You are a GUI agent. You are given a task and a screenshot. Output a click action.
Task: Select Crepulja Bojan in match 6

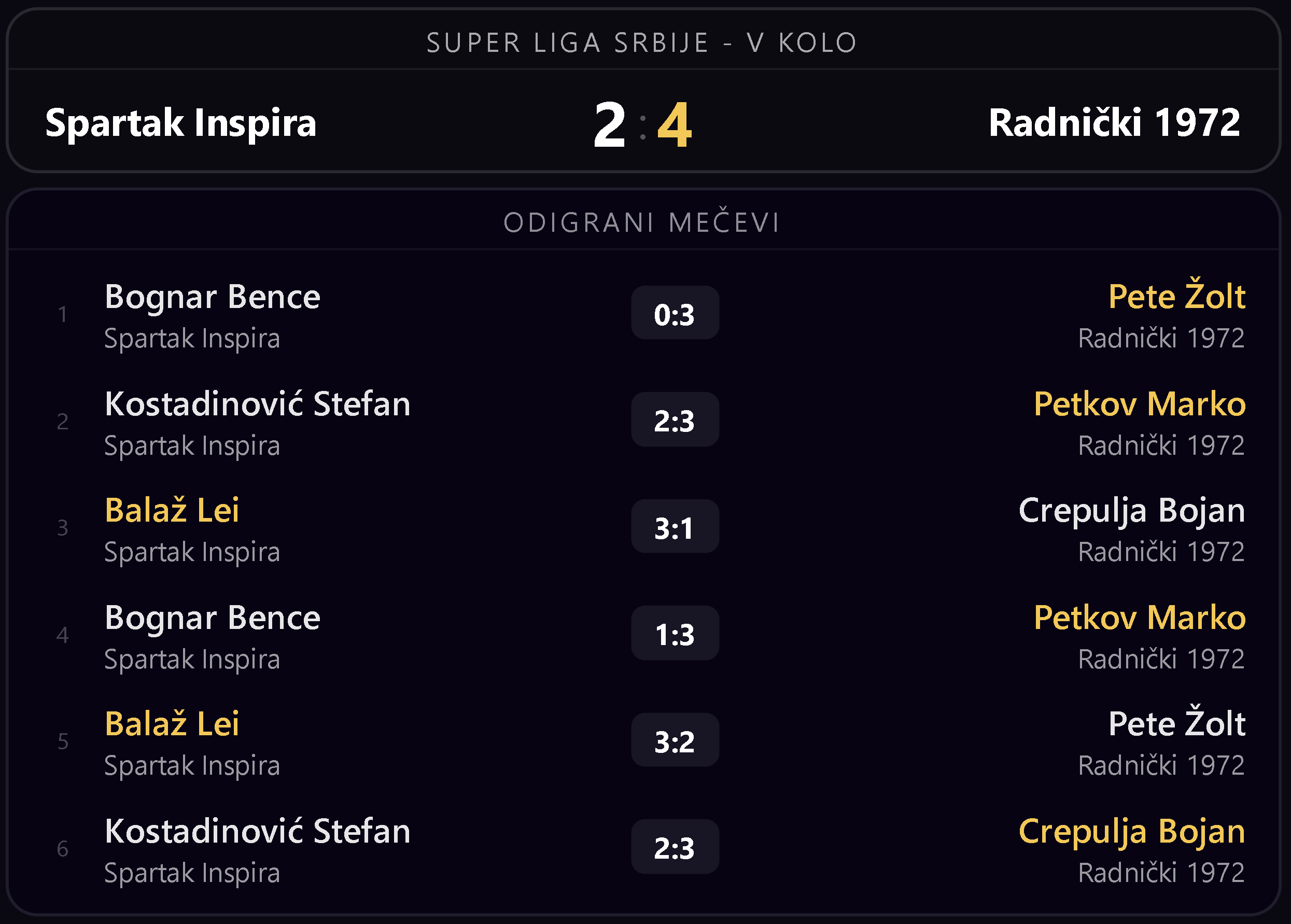click(1131, 831)
